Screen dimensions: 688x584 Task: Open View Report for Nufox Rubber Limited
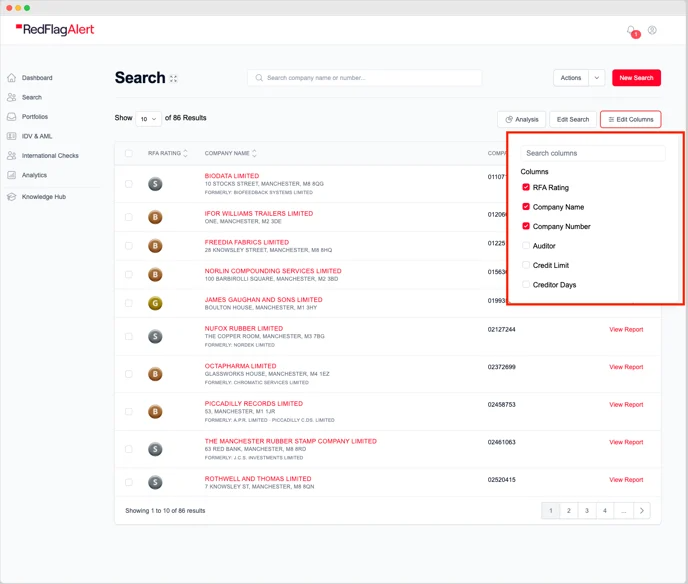pyautogui.click(x=626, y=330)
